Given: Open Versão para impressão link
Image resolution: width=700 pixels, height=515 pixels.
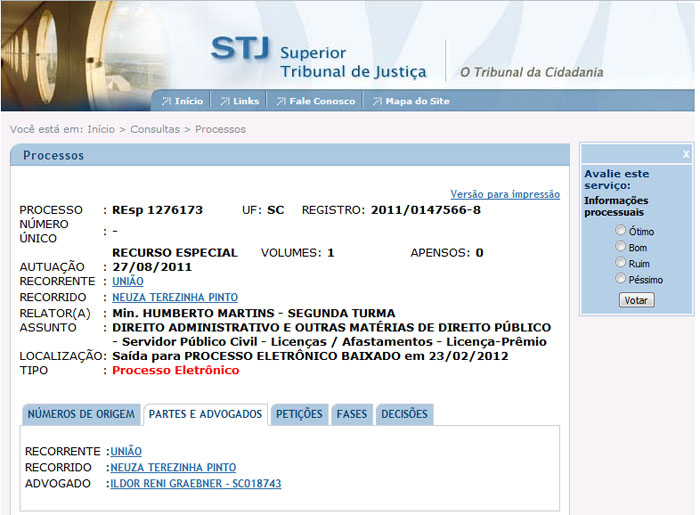Looking at the screenshot, I should [x=505, y=194].
